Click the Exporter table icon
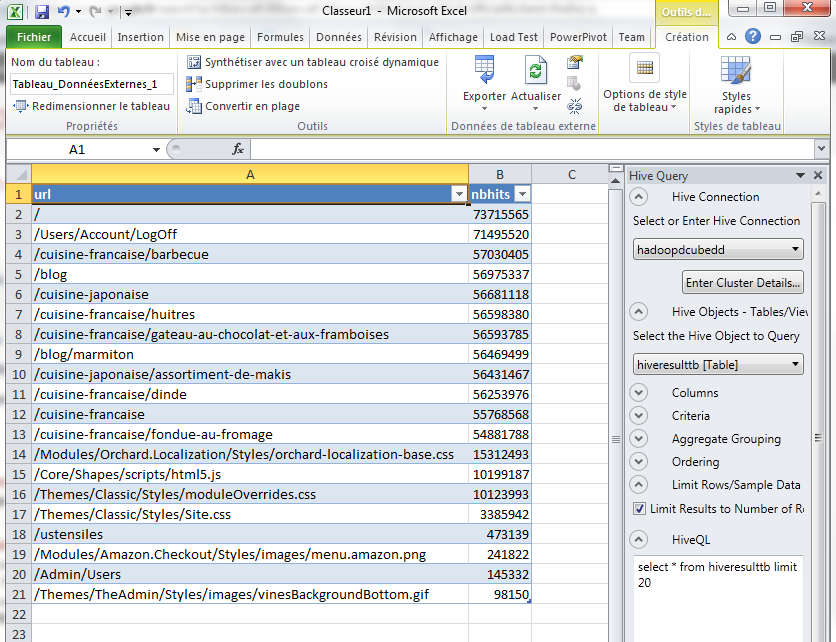The width and height of the screenshot is (836, 642). coord(484,70)
